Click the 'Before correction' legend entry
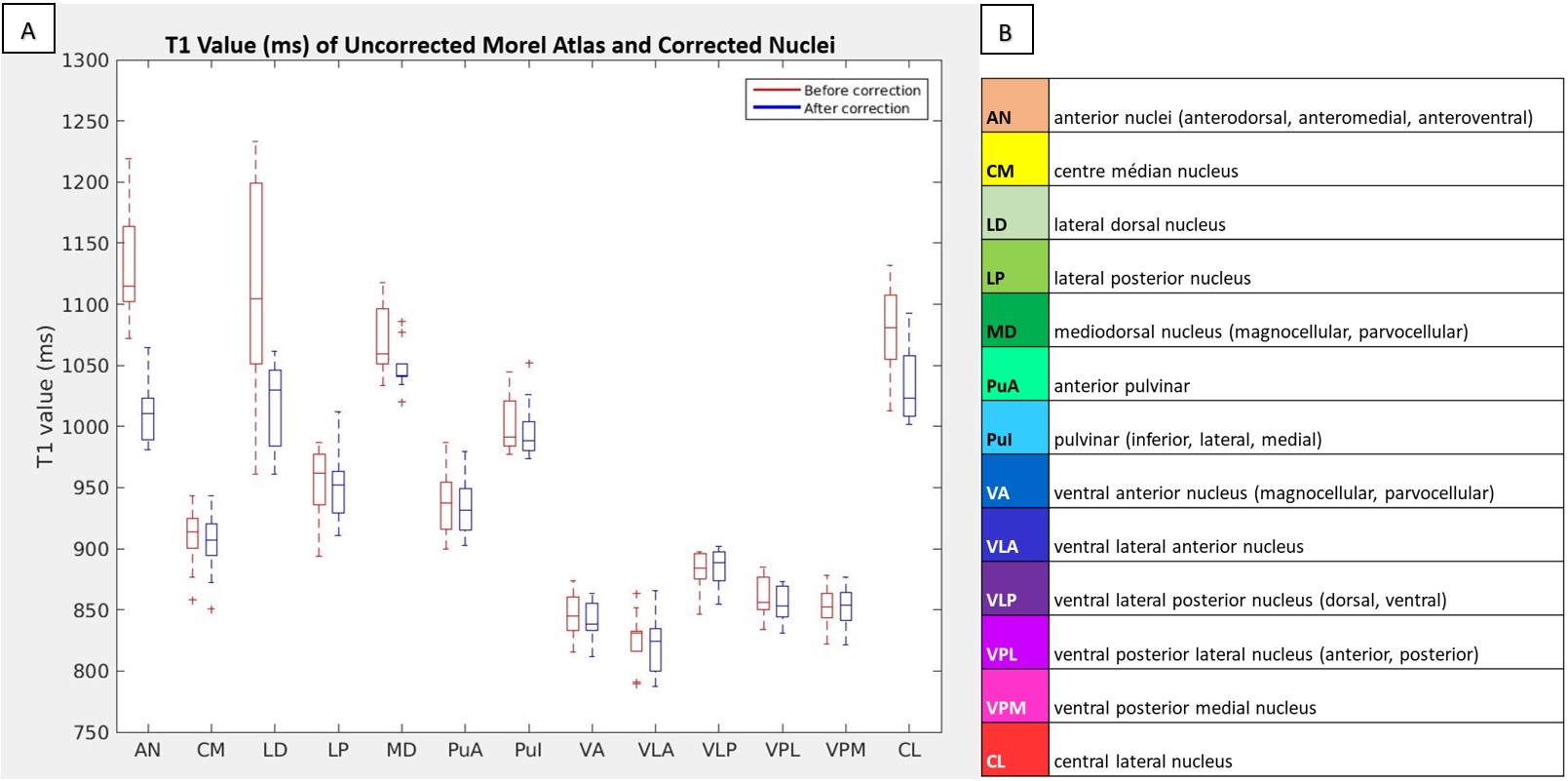 point(861,91)
